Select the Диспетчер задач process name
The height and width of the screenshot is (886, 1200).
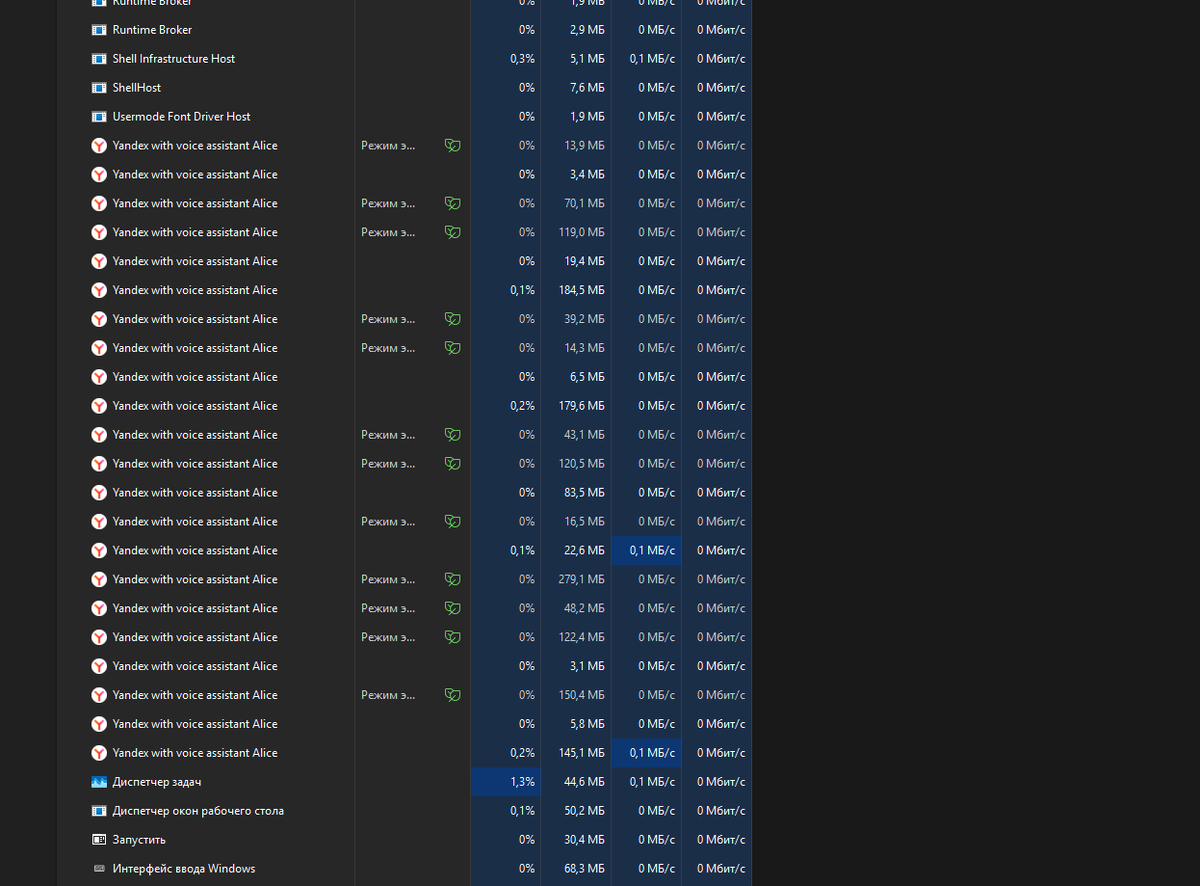pyautogui.click(x=157, y=782)
